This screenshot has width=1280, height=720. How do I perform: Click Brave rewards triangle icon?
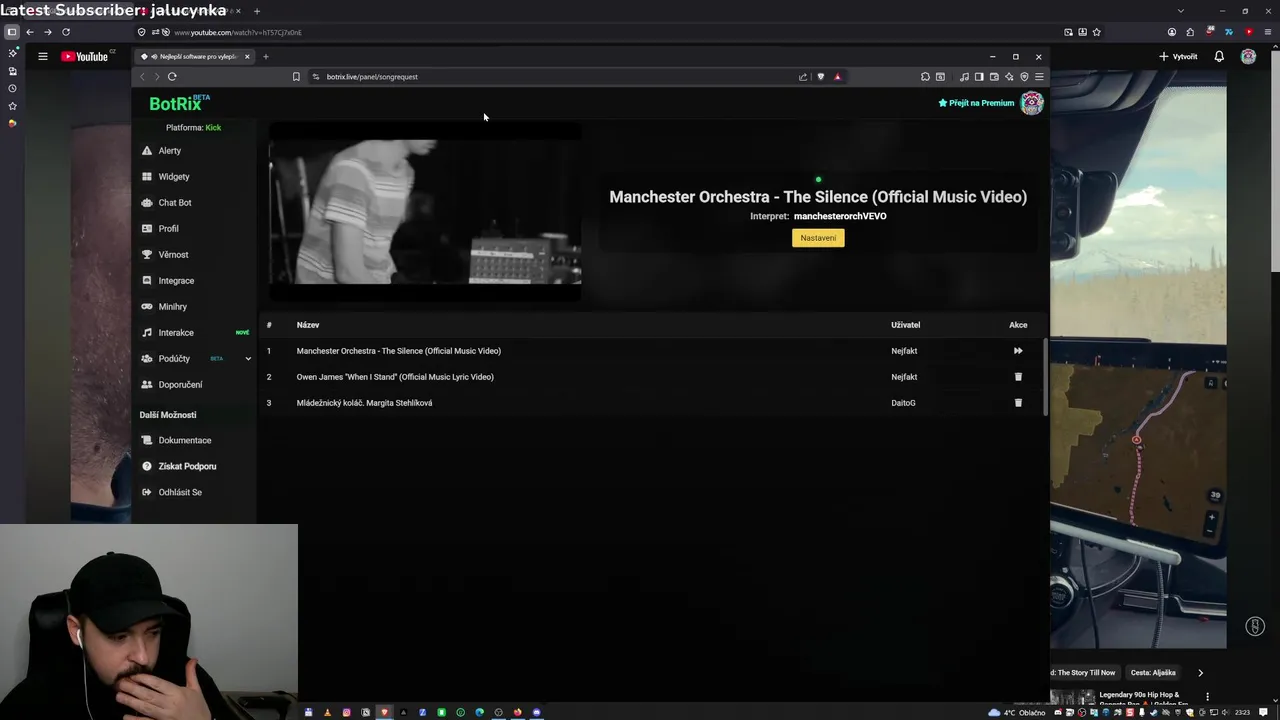(838, 77)
